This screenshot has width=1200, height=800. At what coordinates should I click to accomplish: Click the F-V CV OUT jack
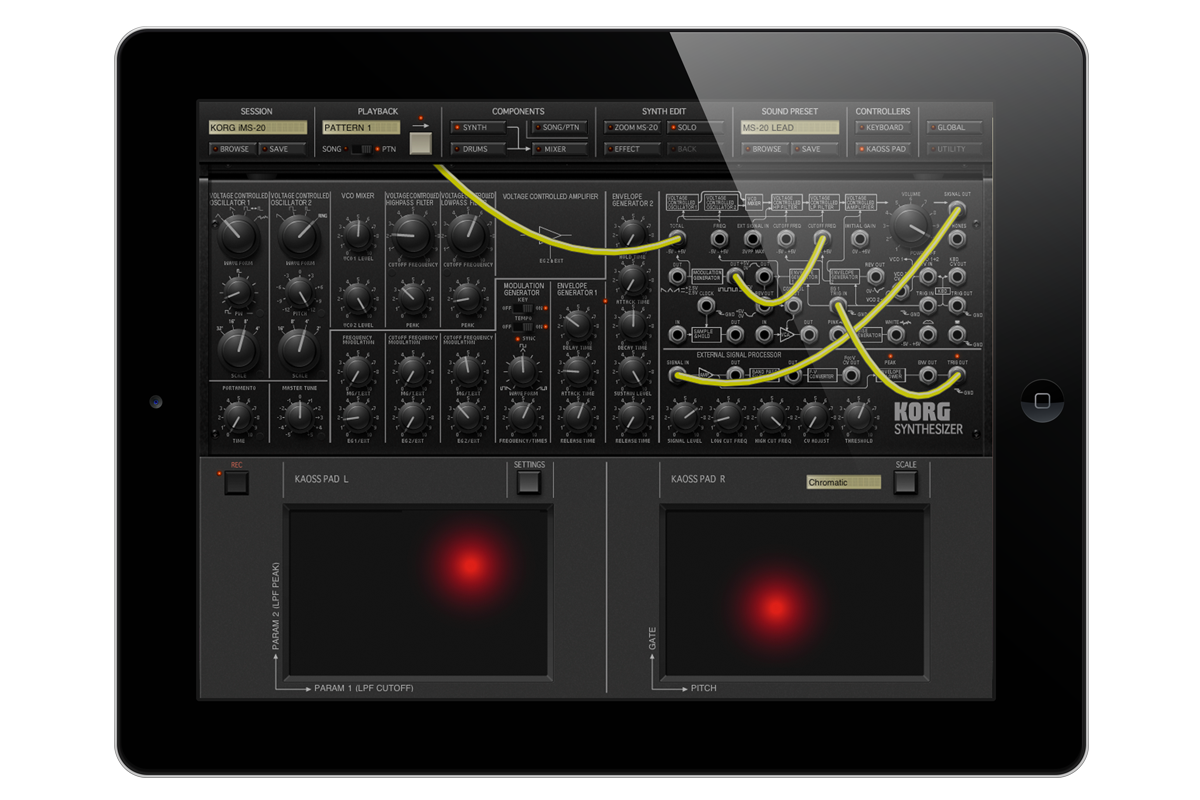(x=850, y=375)
